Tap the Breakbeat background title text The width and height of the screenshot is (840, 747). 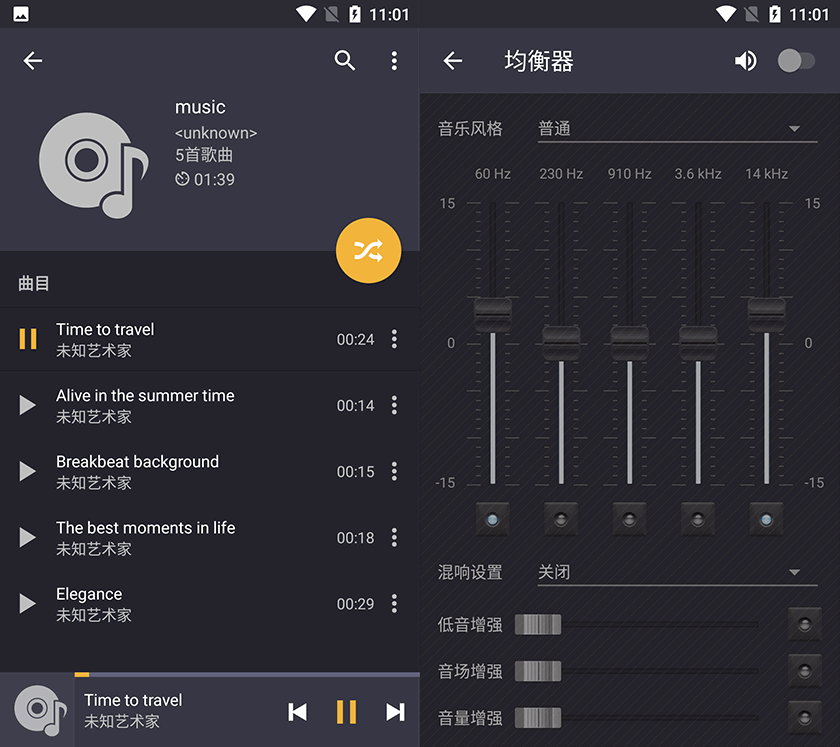pyautogui.click(x=137, y=461)
